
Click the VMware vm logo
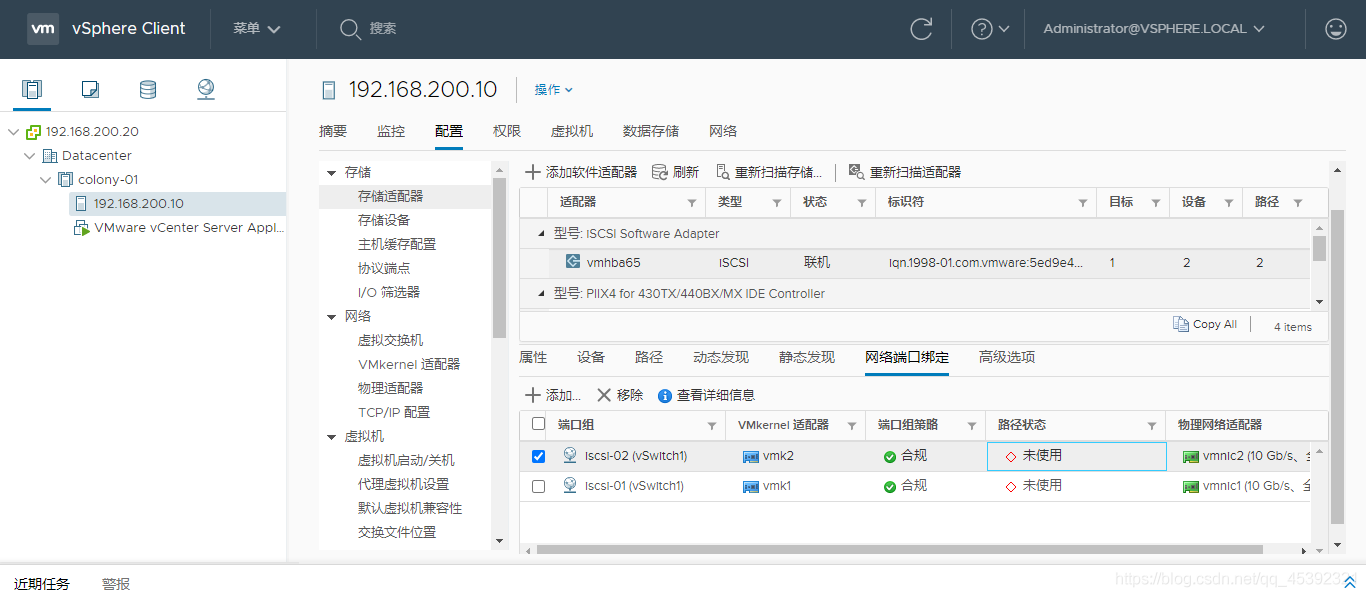42,28
